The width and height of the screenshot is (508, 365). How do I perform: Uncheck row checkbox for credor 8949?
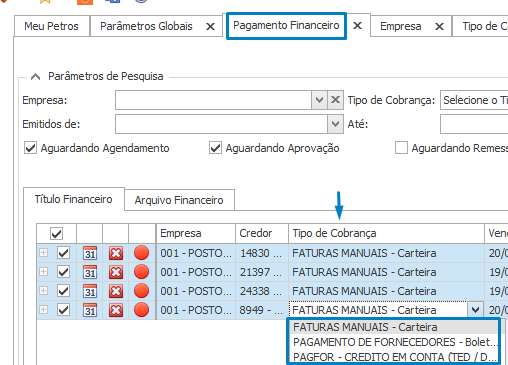click(63, 310)
